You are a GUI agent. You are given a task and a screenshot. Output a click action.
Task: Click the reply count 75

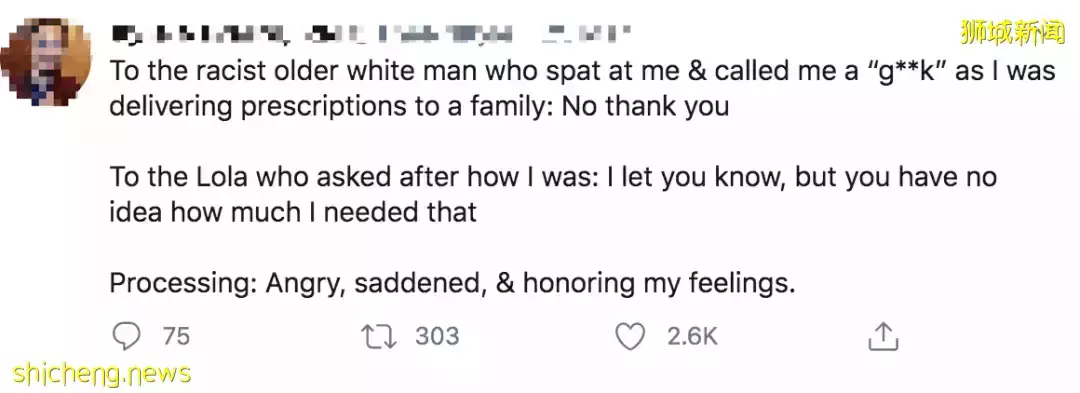coord(176,337)
